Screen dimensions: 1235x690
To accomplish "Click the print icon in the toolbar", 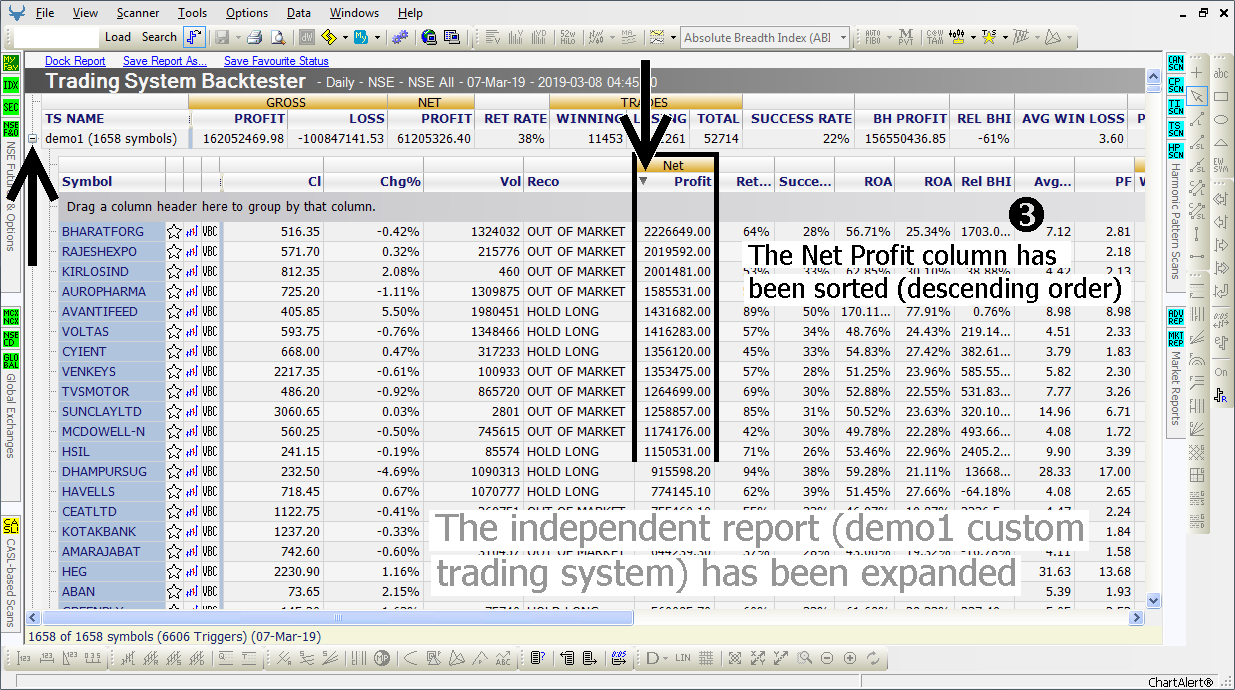I will click(254, 37).
